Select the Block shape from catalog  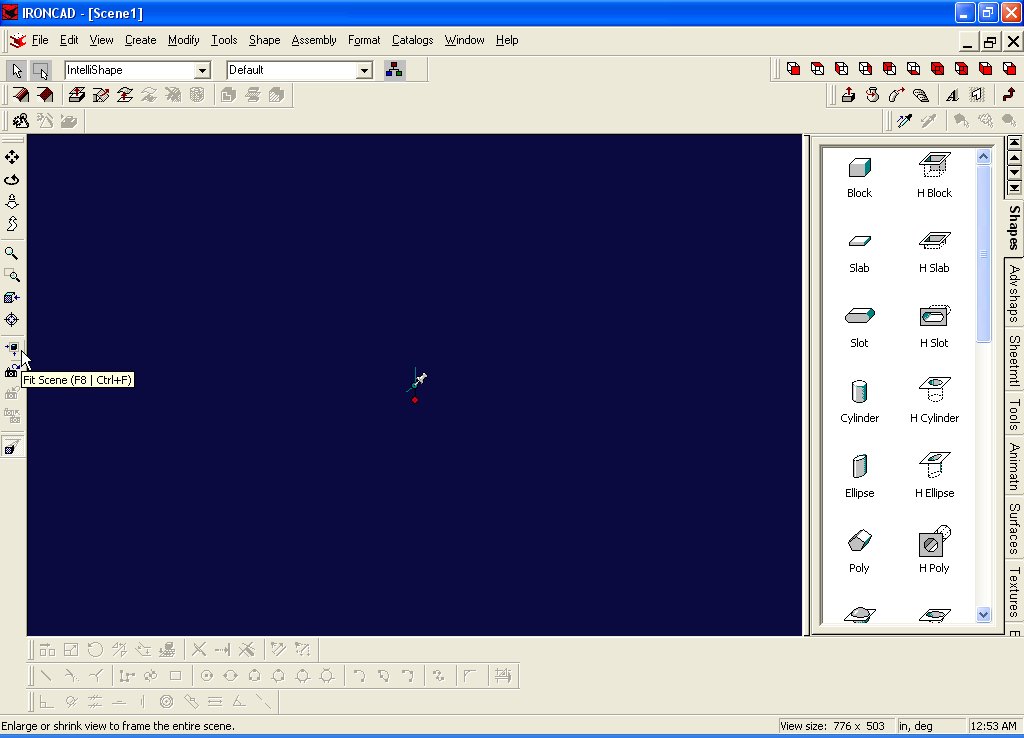coord(859,176)
